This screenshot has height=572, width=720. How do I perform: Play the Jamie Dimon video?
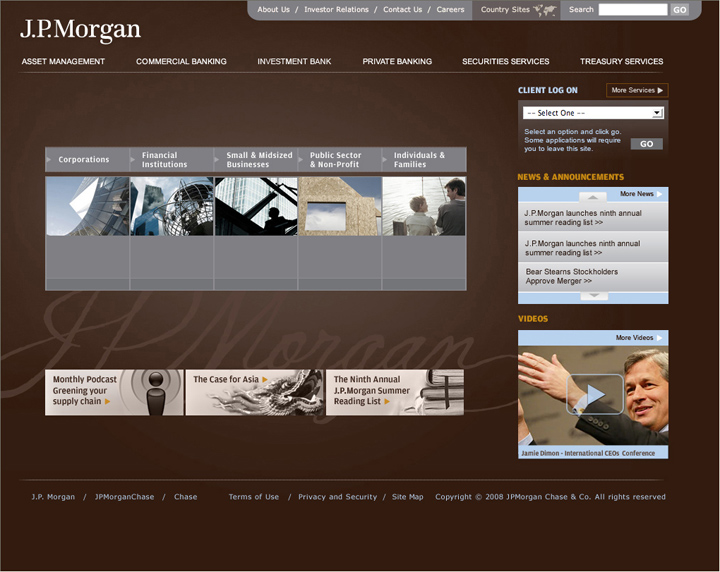tap(595, 394)
